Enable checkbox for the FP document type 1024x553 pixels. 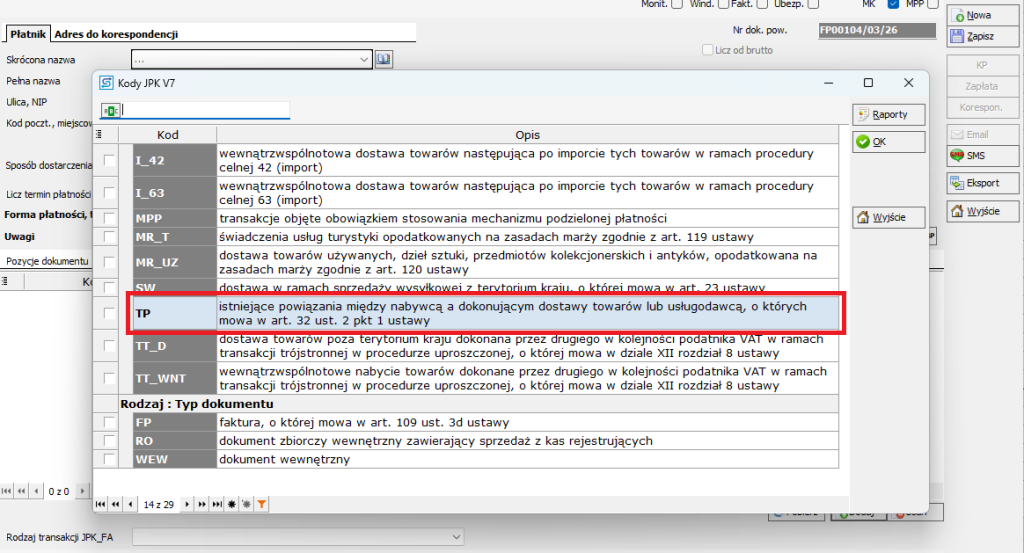click(109, 423)
